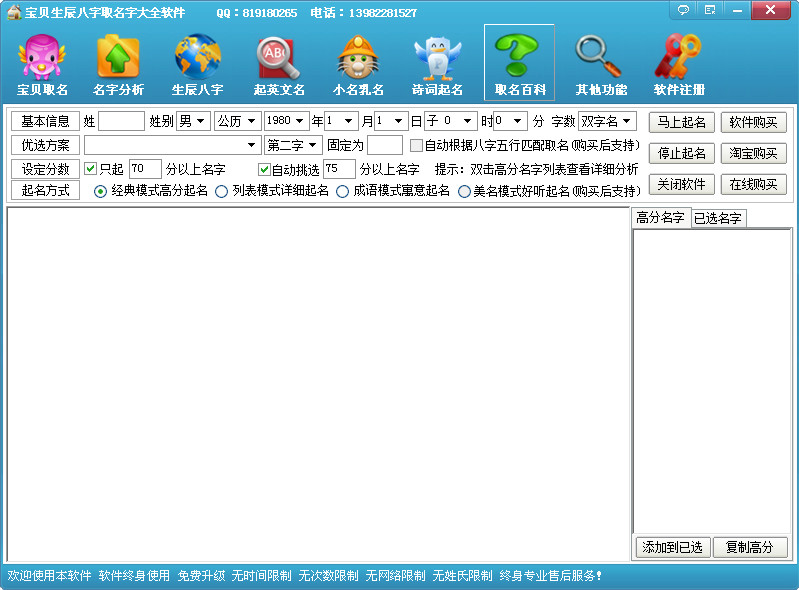799x590 pixels.
Task: Select 列表模式详细起名 radio button
Action: point(222,191)
